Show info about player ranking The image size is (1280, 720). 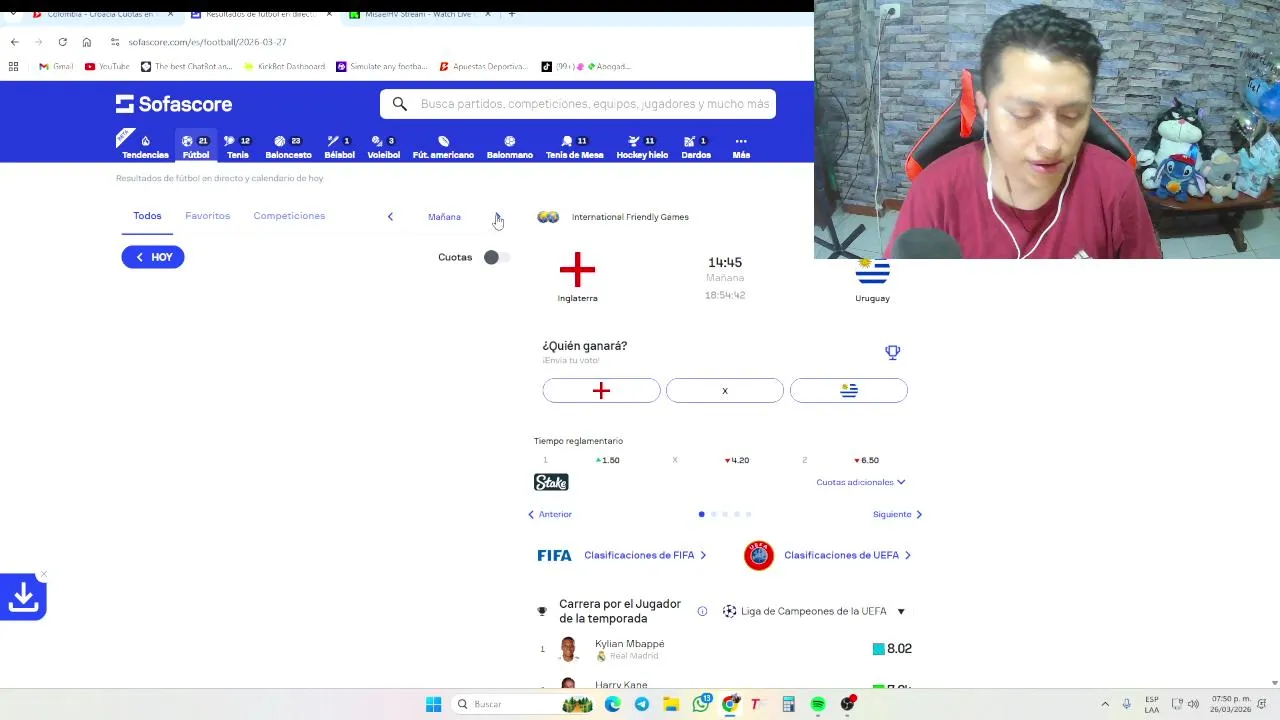(702, 611)
